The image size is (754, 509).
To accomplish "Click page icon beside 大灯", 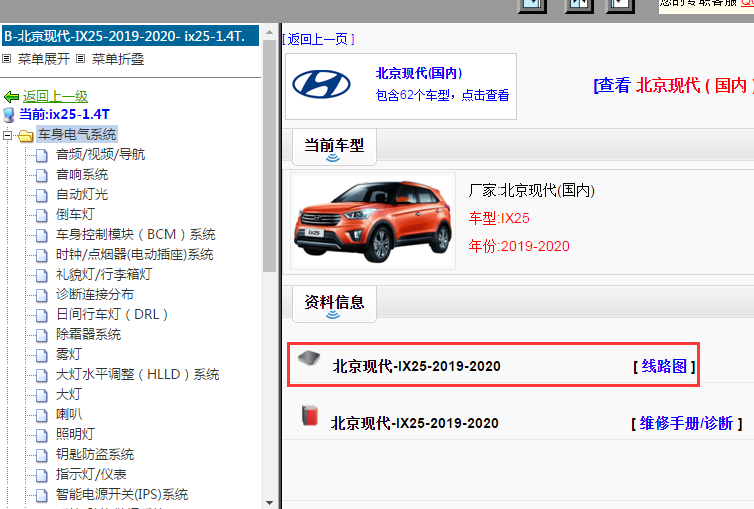I will (42, 395).
